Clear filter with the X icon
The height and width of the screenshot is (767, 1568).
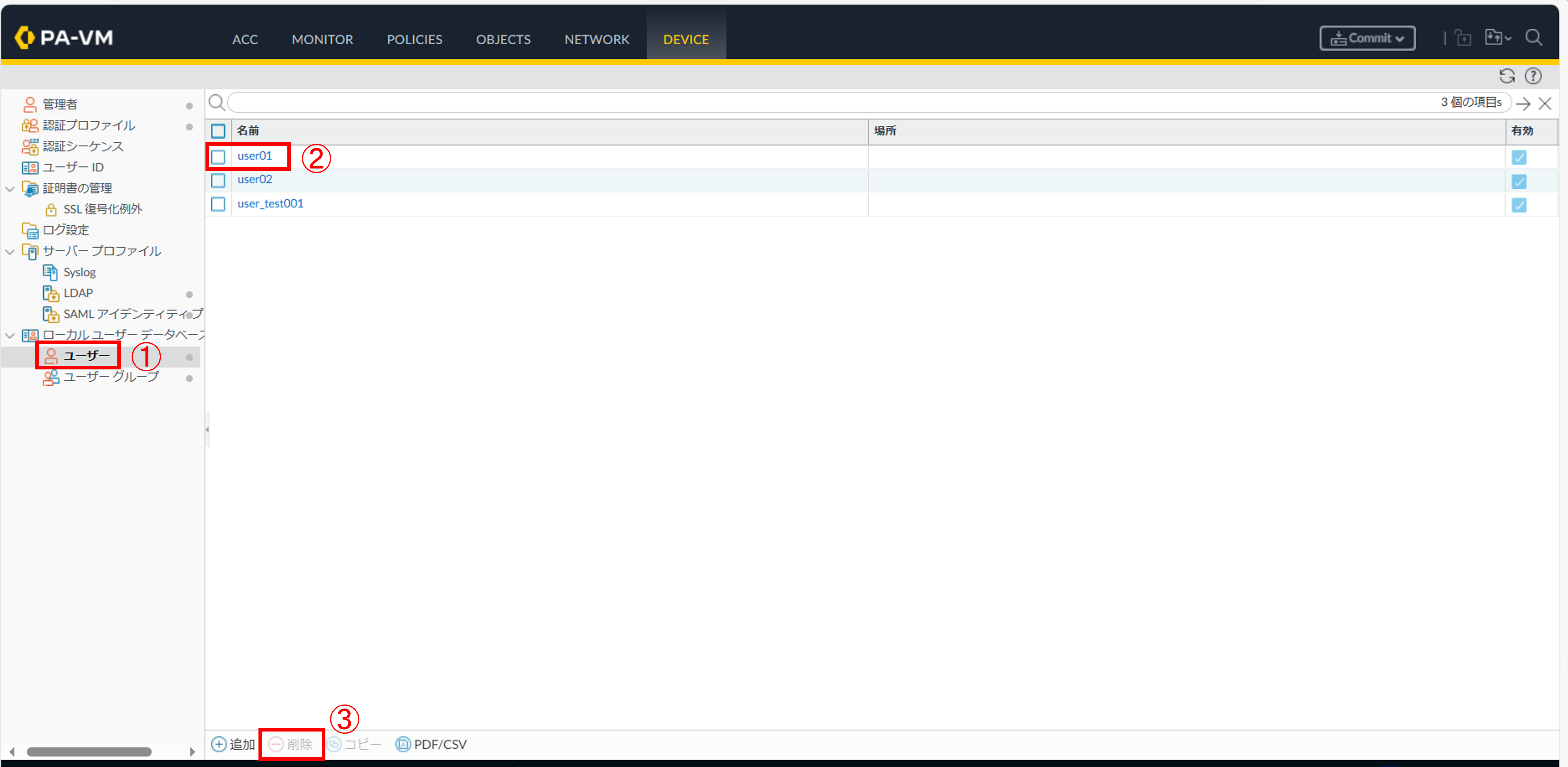(1544, 104)
